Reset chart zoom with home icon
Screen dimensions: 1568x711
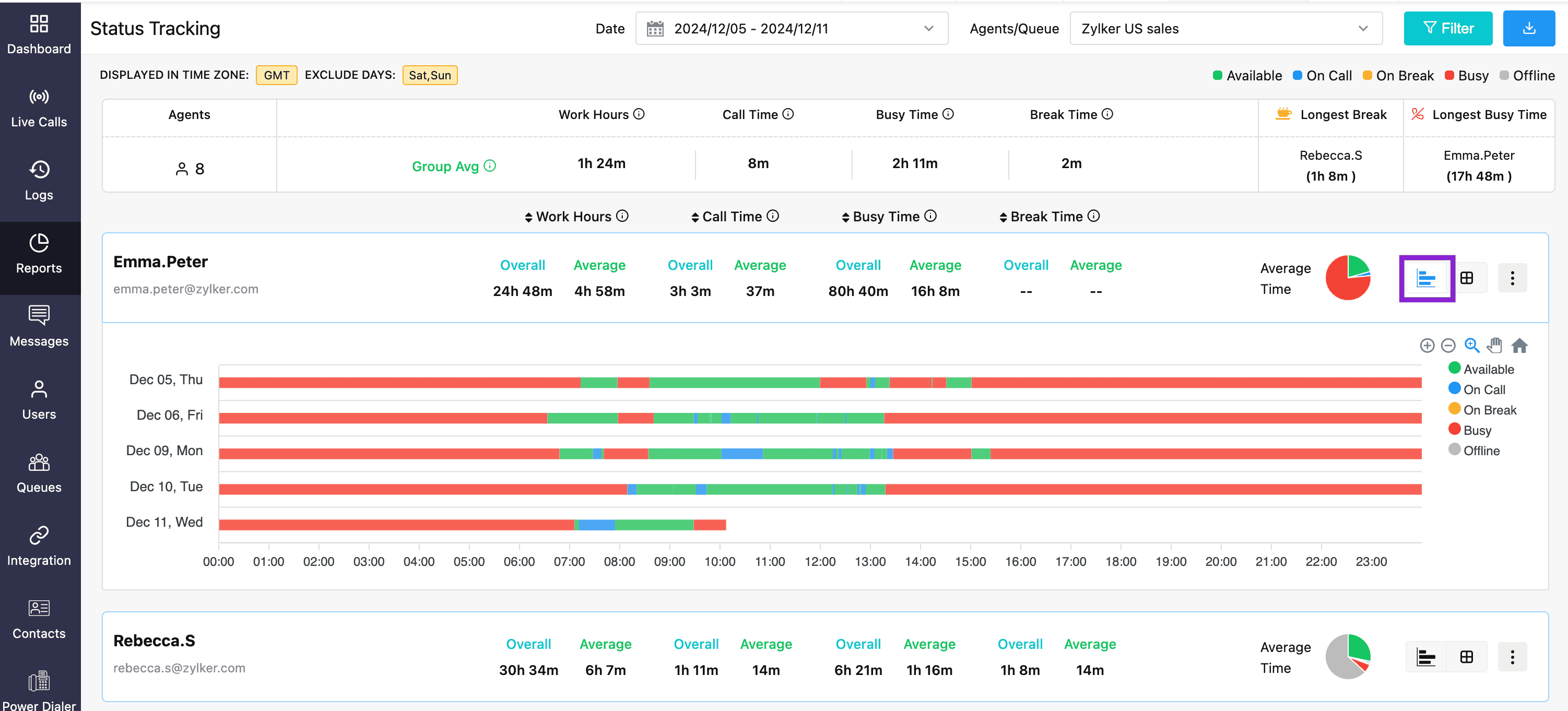pos(1519,345)
